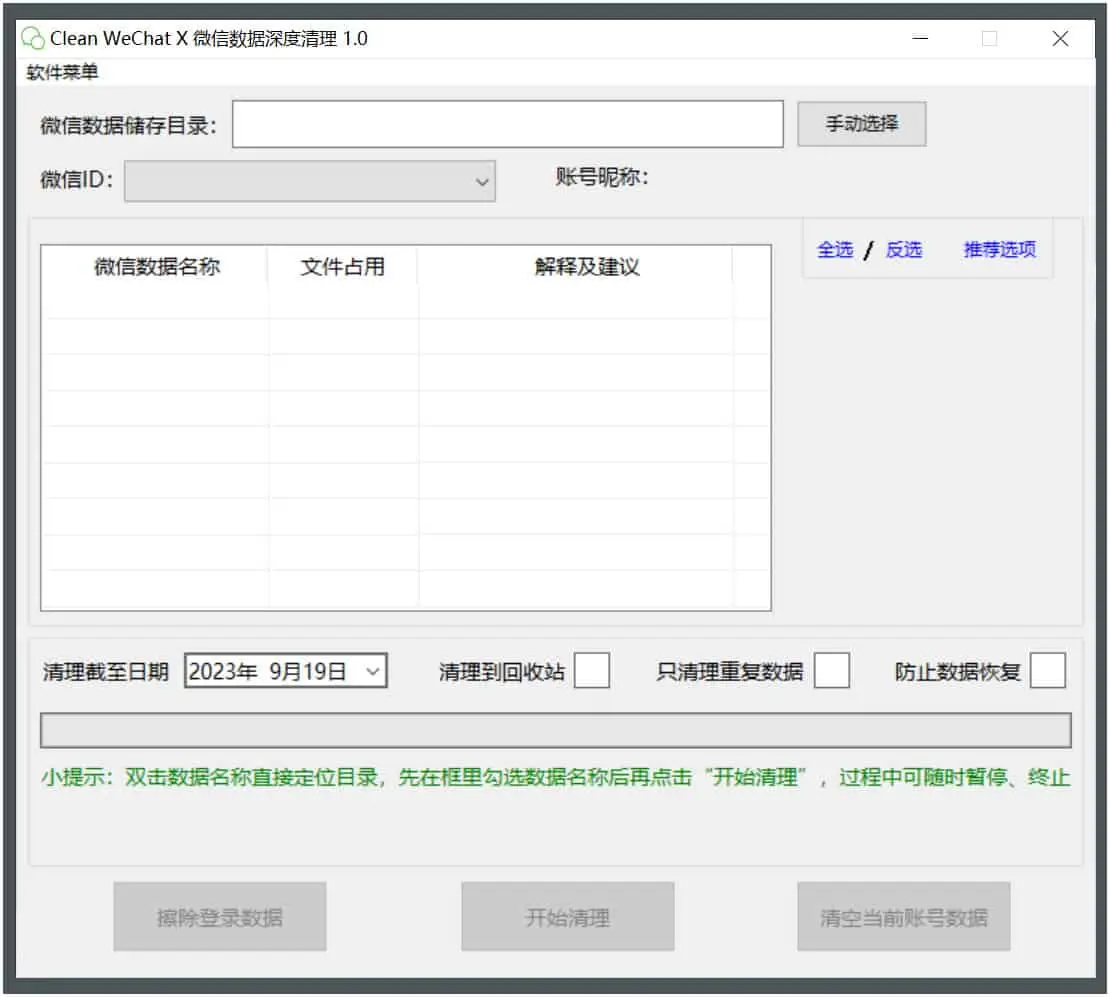Toggle the 只清理重复数据 checkbox
Viewport: 1110px width, 997px height.
(x=831, y=671)
